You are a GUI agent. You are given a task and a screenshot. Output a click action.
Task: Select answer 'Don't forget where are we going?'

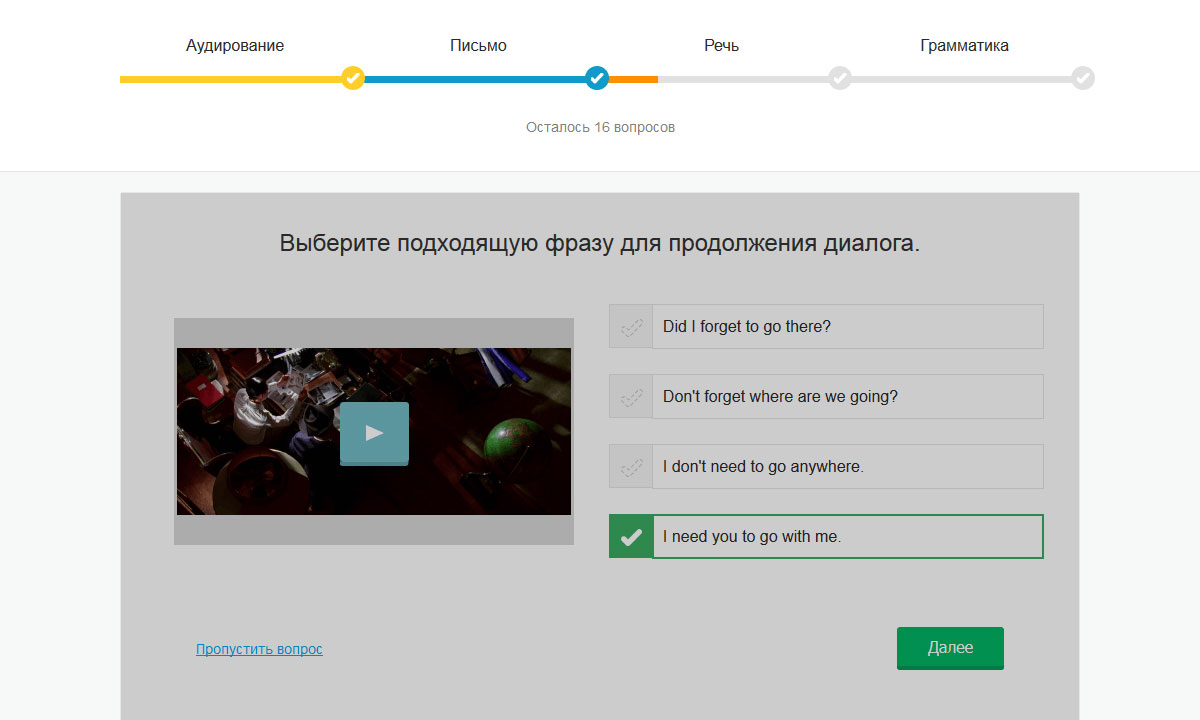826,396
